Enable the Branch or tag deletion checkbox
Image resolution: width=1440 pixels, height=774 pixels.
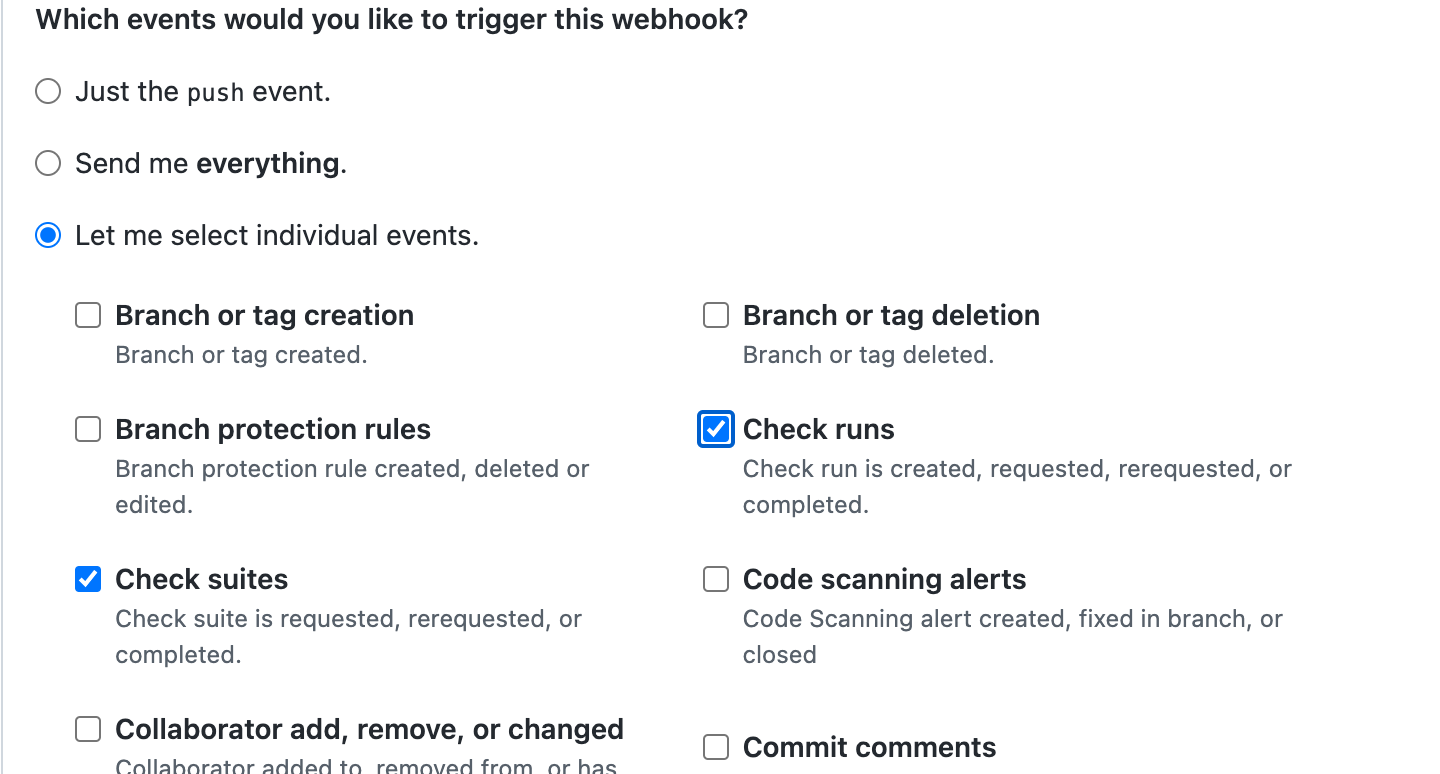pos(716,315)
